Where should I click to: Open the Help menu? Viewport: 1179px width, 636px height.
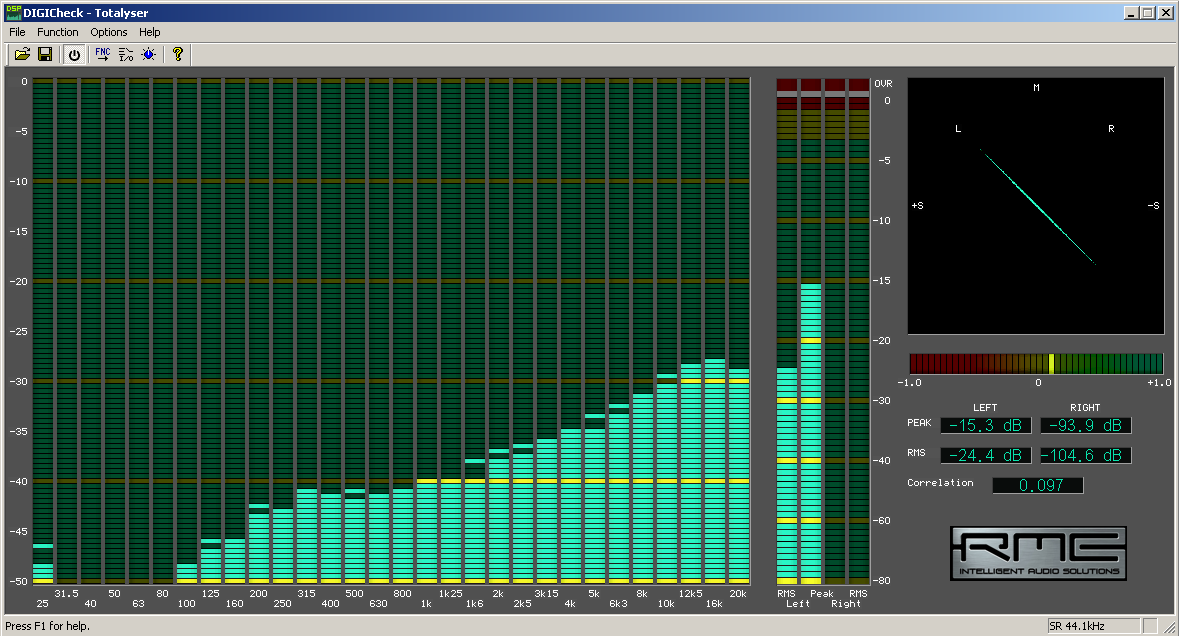150,32
